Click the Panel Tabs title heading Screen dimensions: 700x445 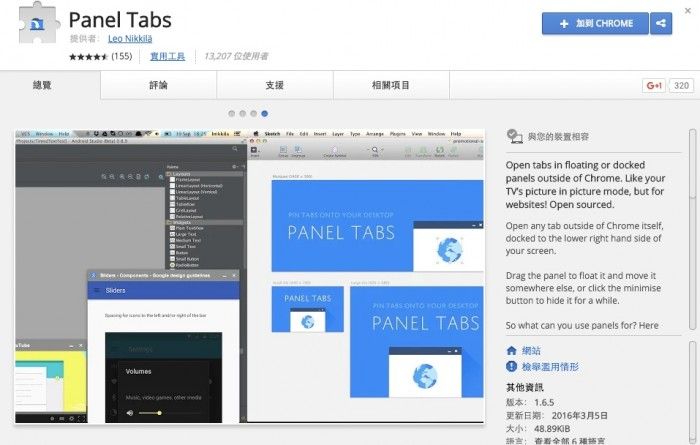(x=120, y=20)
